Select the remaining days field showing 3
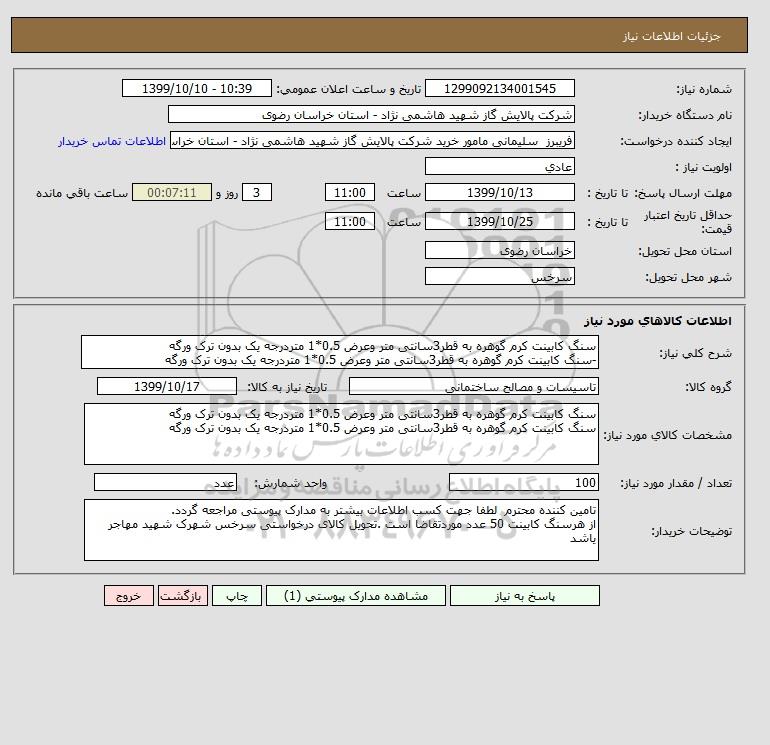 pyautogui.click(x=256, y=193)
